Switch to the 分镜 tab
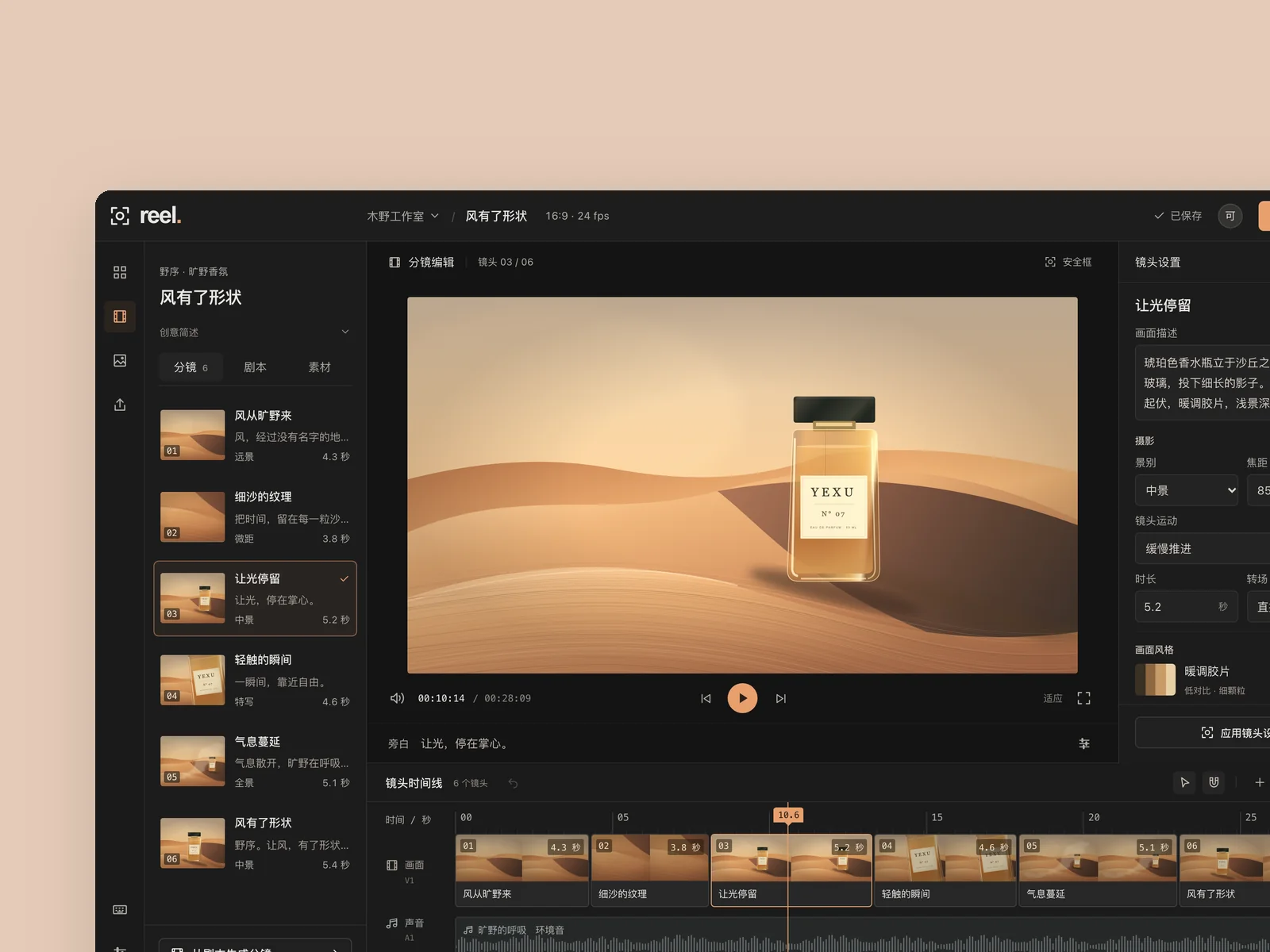Screen dimensions: 1270x952 [x=190, y=367]
